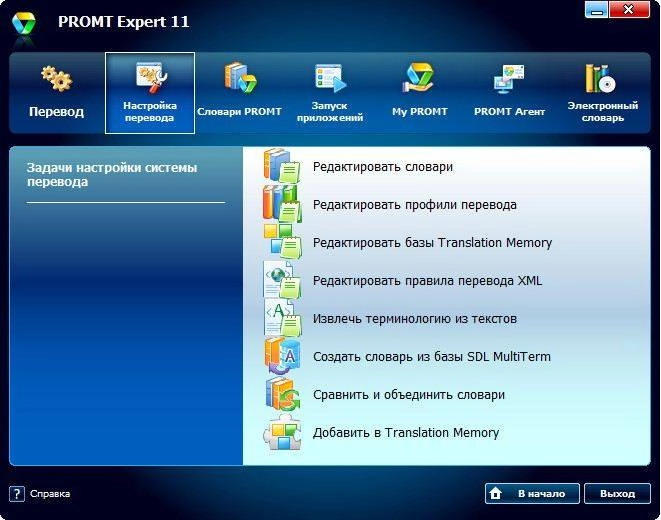
Task: Open Редактировать профили перевода text link
Action: point(415,205)
